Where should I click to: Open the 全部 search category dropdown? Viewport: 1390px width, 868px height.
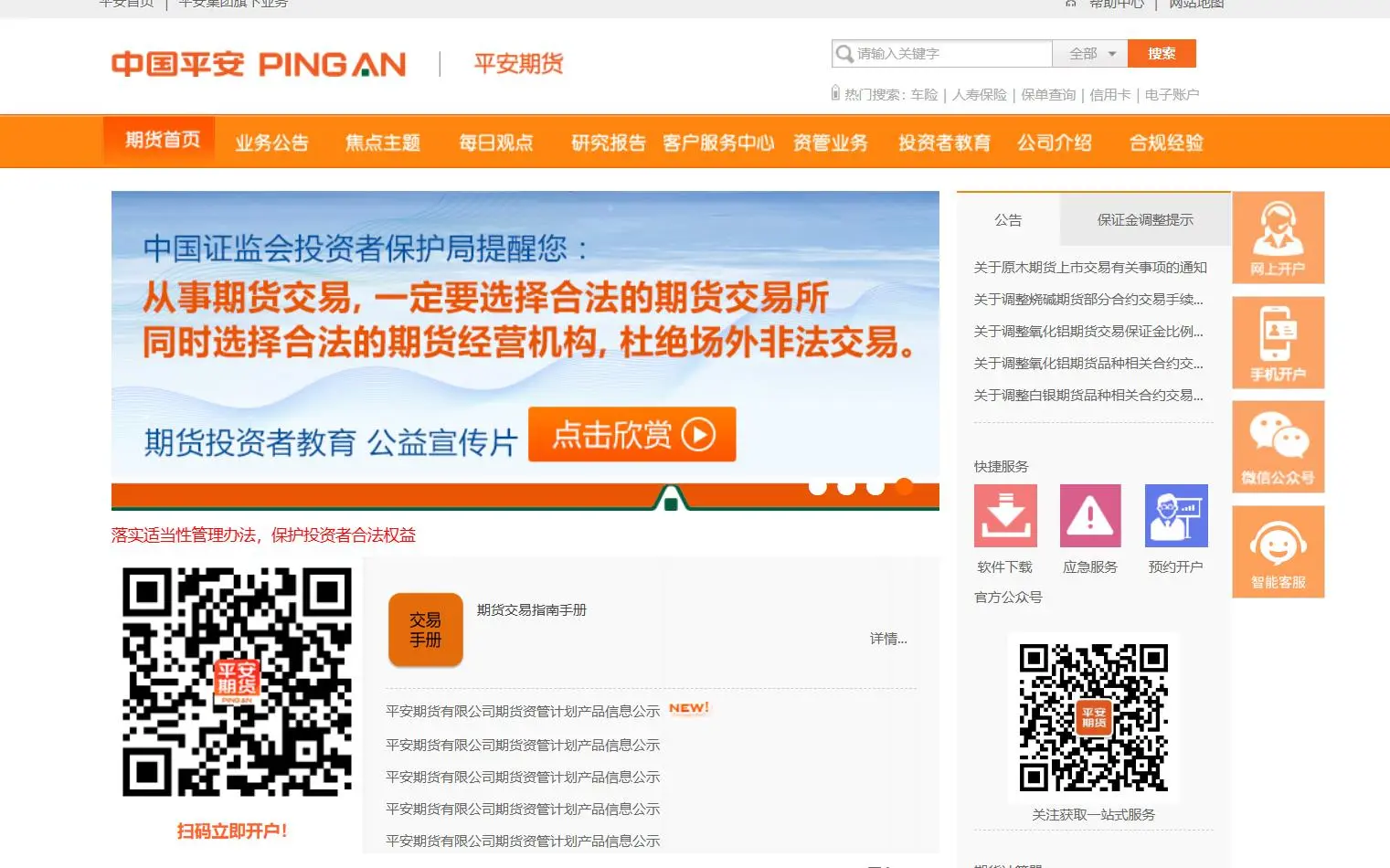click(1090, 54)
